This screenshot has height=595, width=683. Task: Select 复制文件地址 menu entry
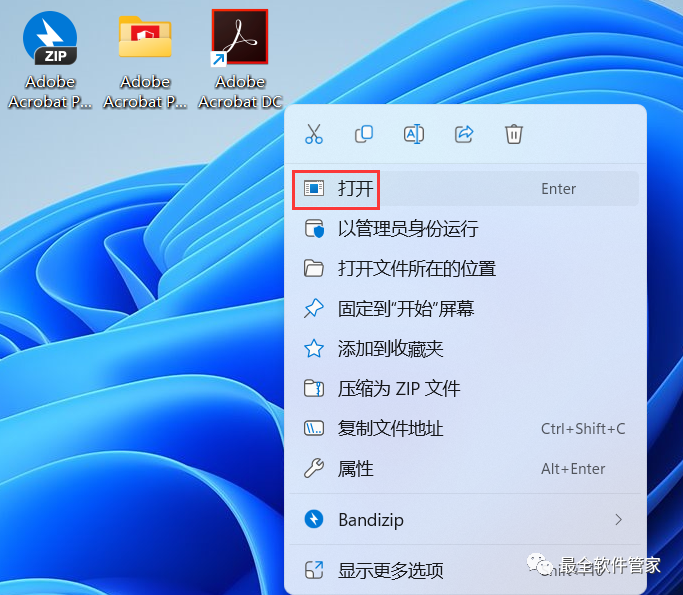click(x=465, y=429)
